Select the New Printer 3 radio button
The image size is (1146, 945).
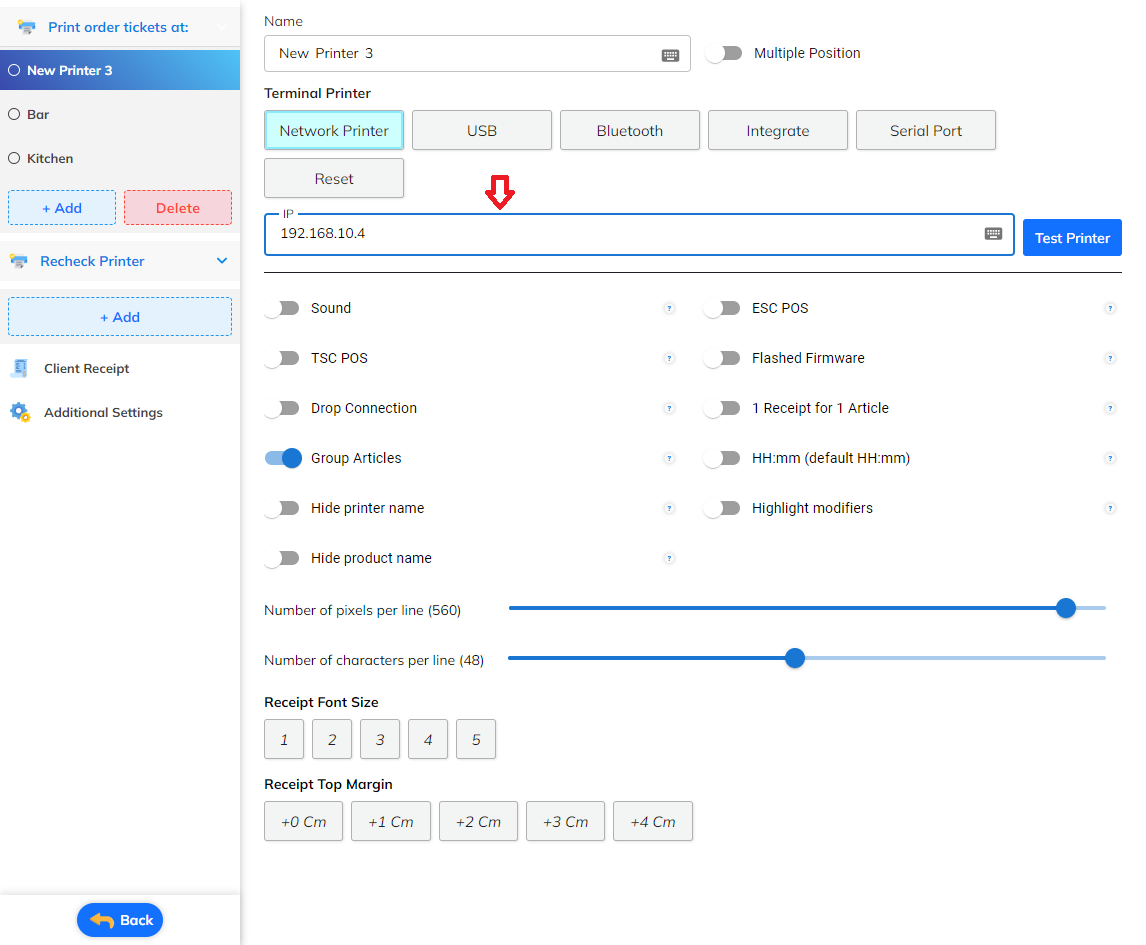14,70
